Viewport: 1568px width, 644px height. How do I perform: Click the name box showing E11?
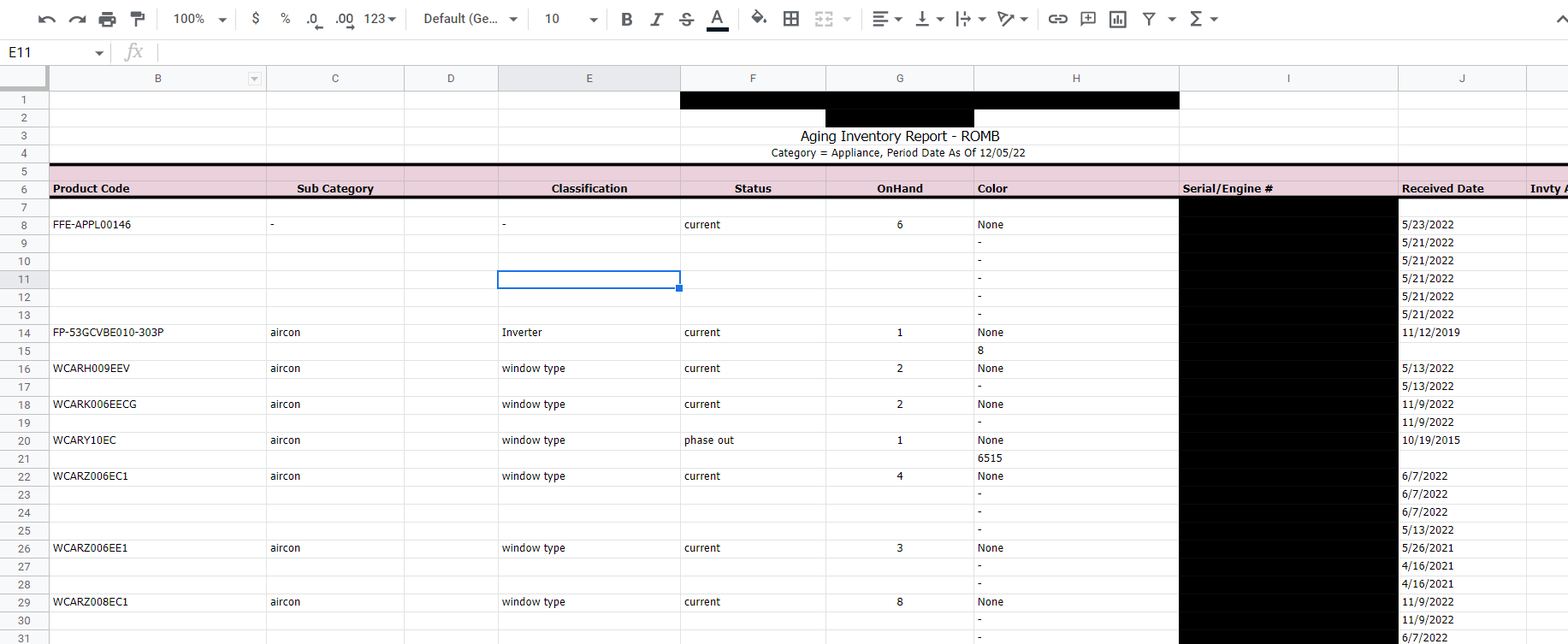click(48, 53)
